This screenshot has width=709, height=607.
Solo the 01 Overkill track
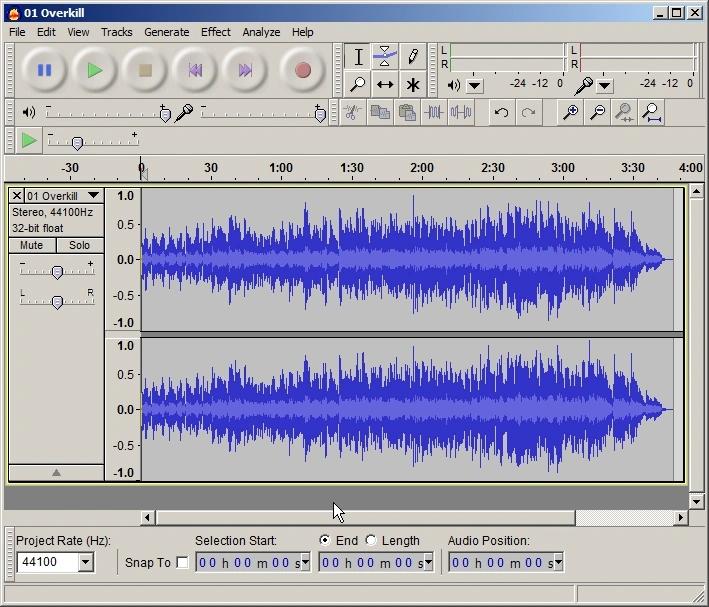point(80,245)
